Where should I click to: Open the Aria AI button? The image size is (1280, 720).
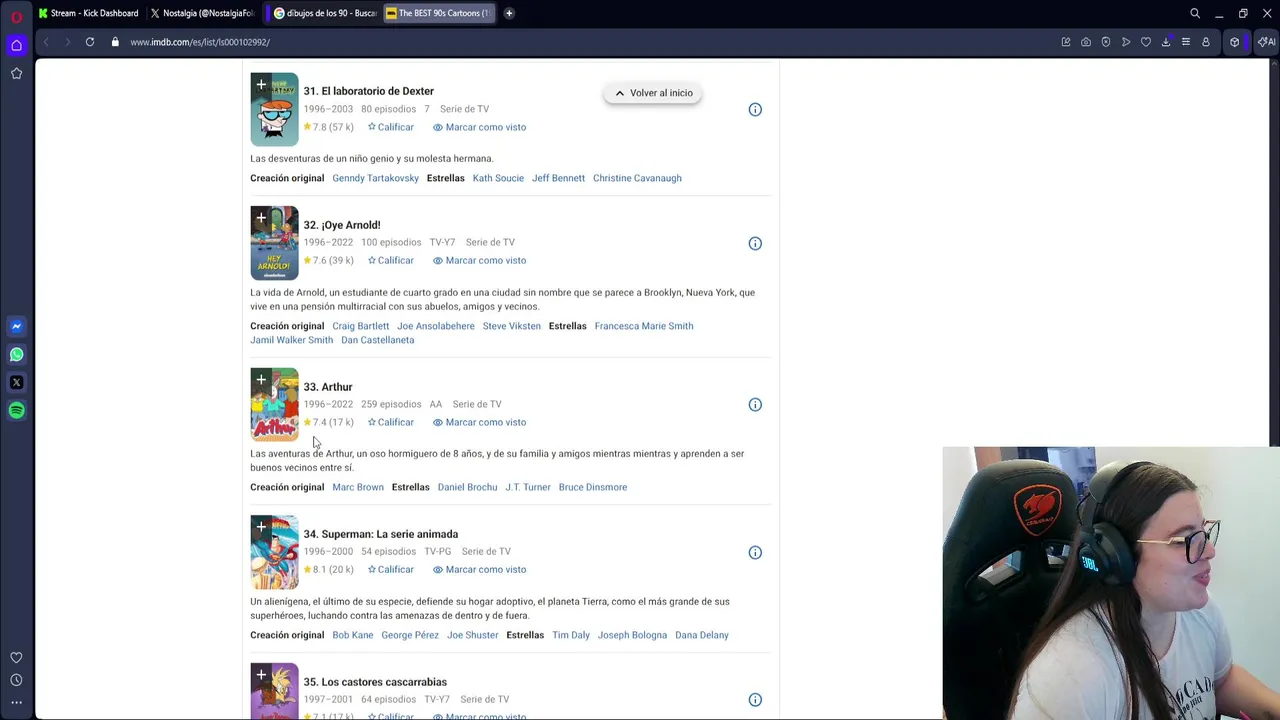1266,42
